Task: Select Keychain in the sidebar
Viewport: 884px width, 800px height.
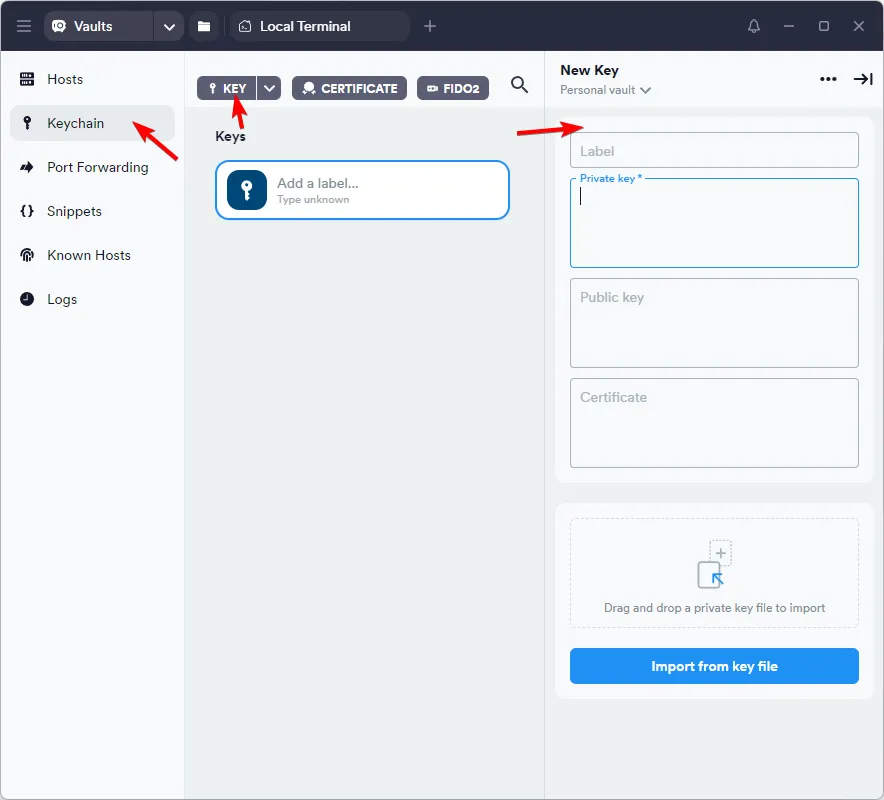Action: (x=92, y=123)
